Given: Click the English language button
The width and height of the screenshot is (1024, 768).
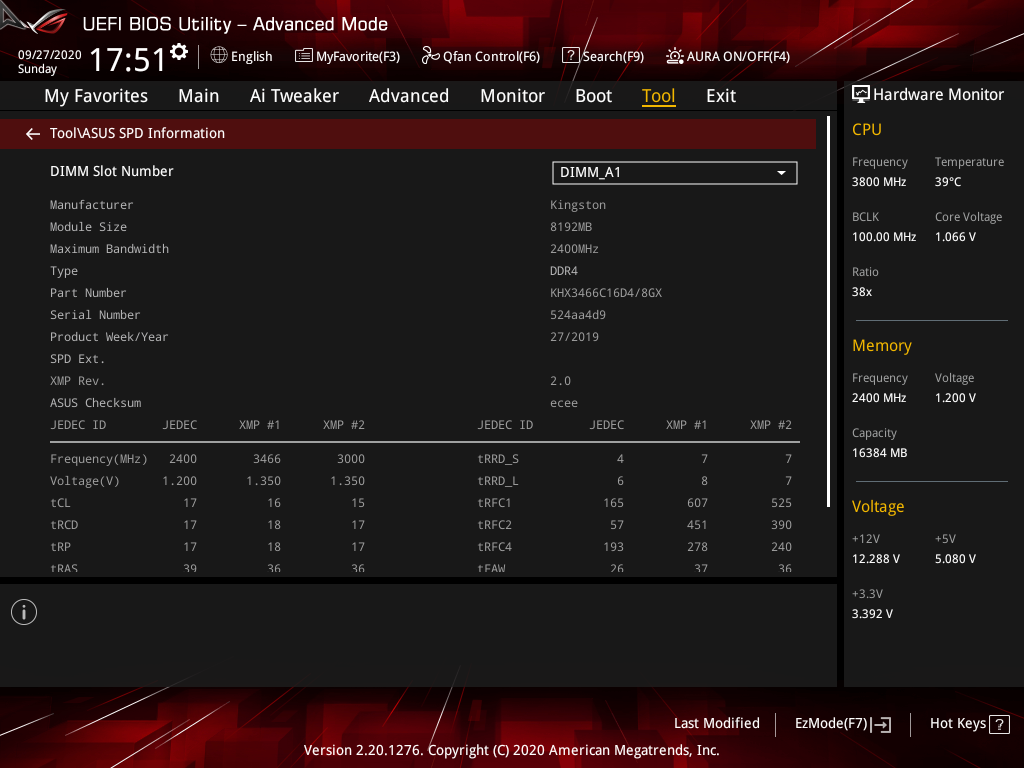Looking at the screenshot, I should click(x=242, y=56).
